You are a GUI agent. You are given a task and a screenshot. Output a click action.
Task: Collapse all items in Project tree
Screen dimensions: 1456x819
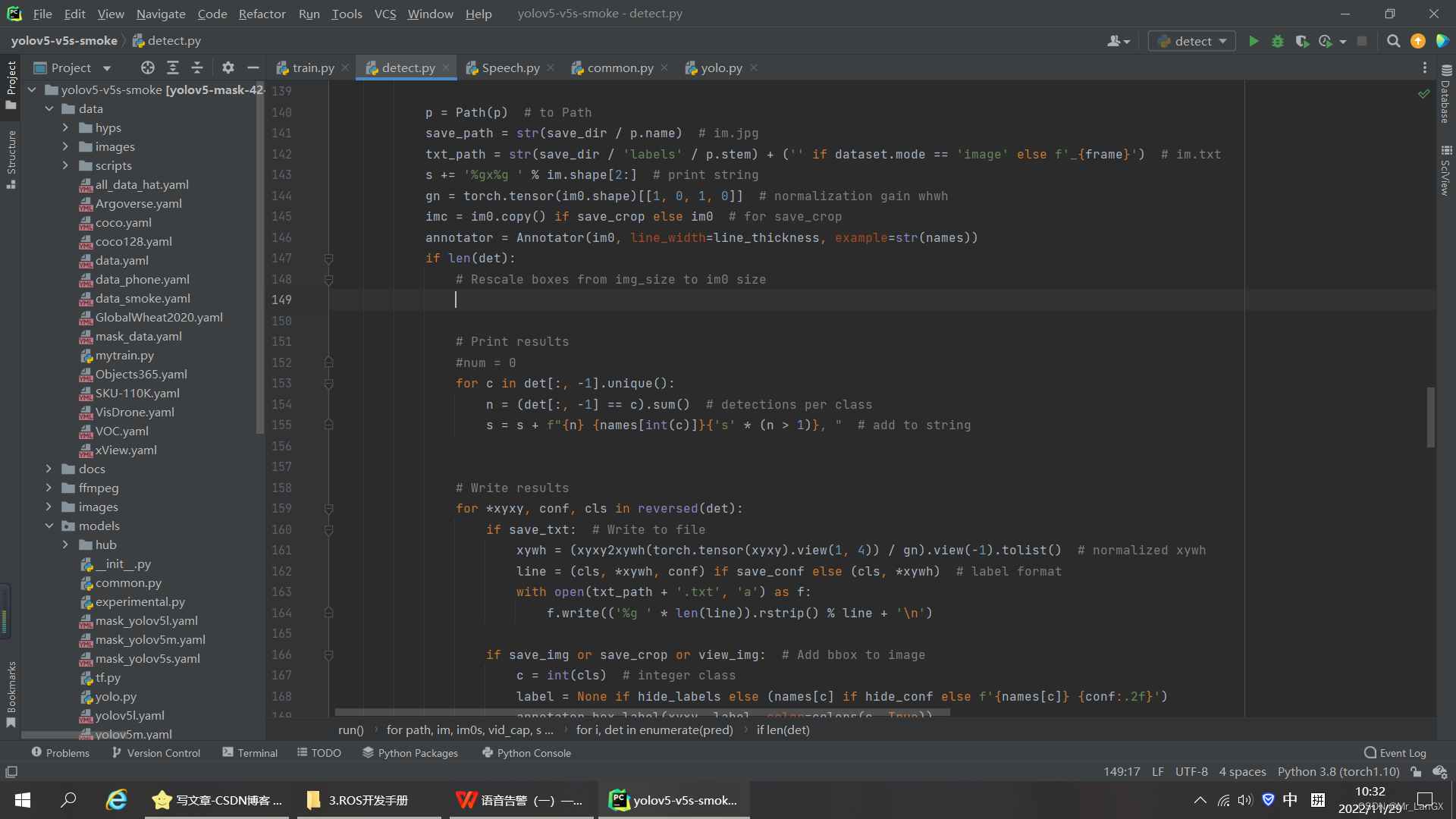click(197, 67)
